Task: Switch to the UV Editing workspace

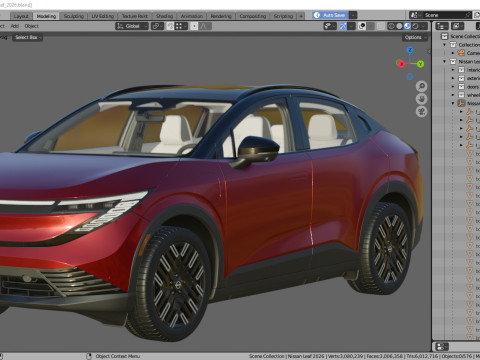Action: [x=103, y=16]
